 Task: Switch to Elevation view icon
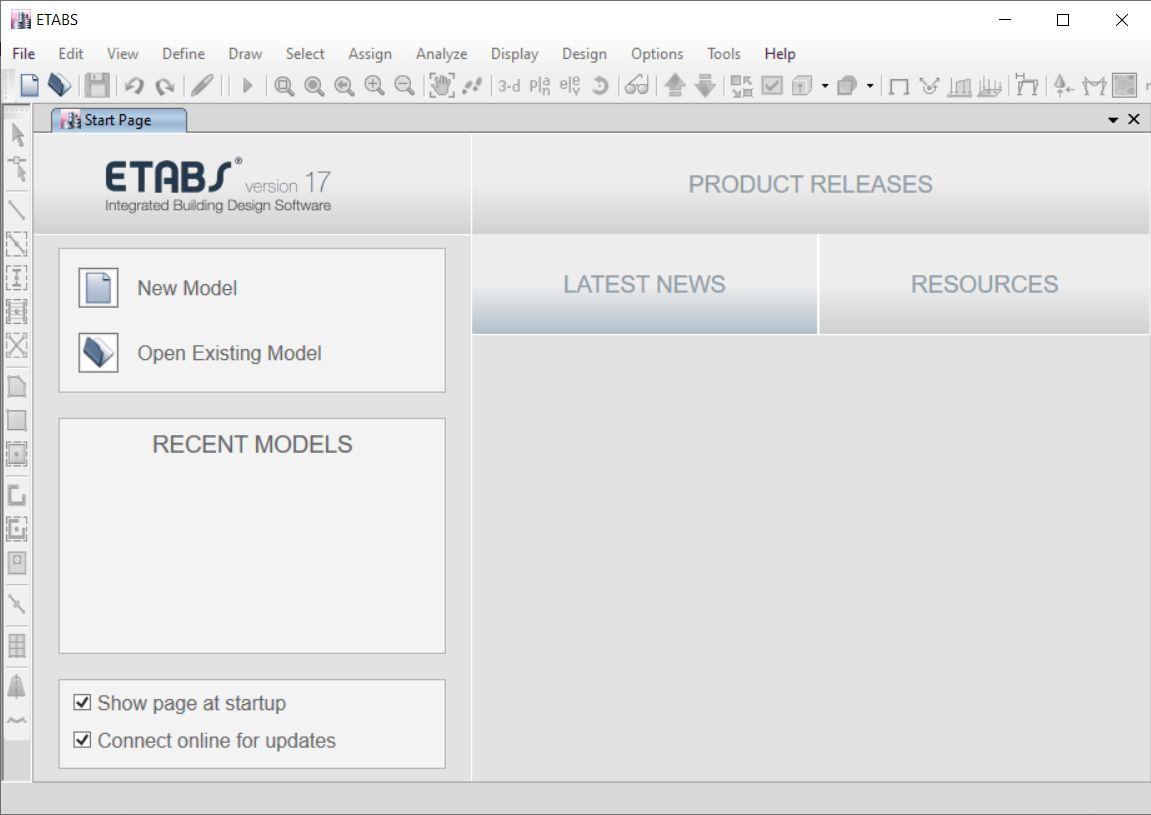point(570,86)
